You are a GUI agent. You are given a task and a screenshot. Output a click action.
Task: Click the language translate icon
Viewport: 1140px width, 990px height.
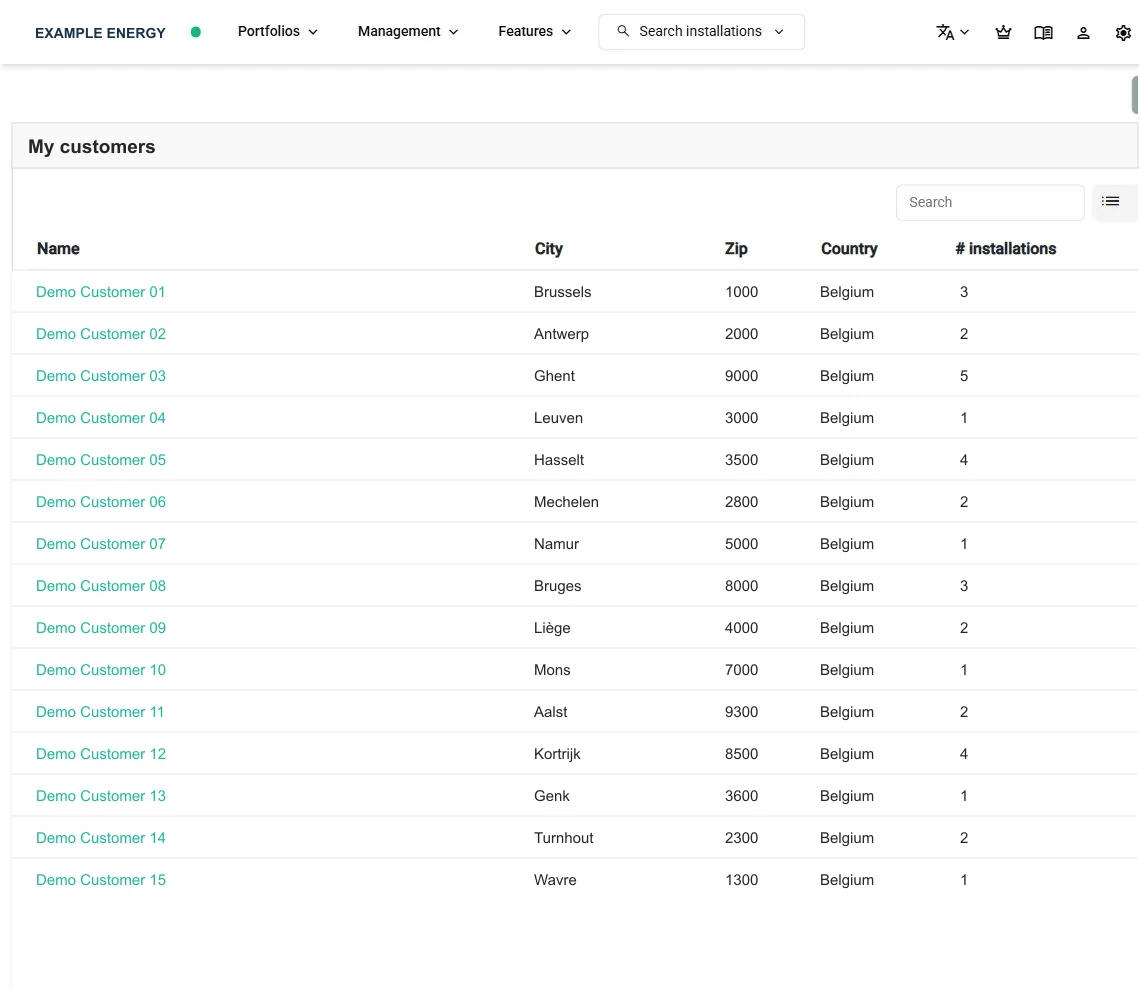coord(944,32)
